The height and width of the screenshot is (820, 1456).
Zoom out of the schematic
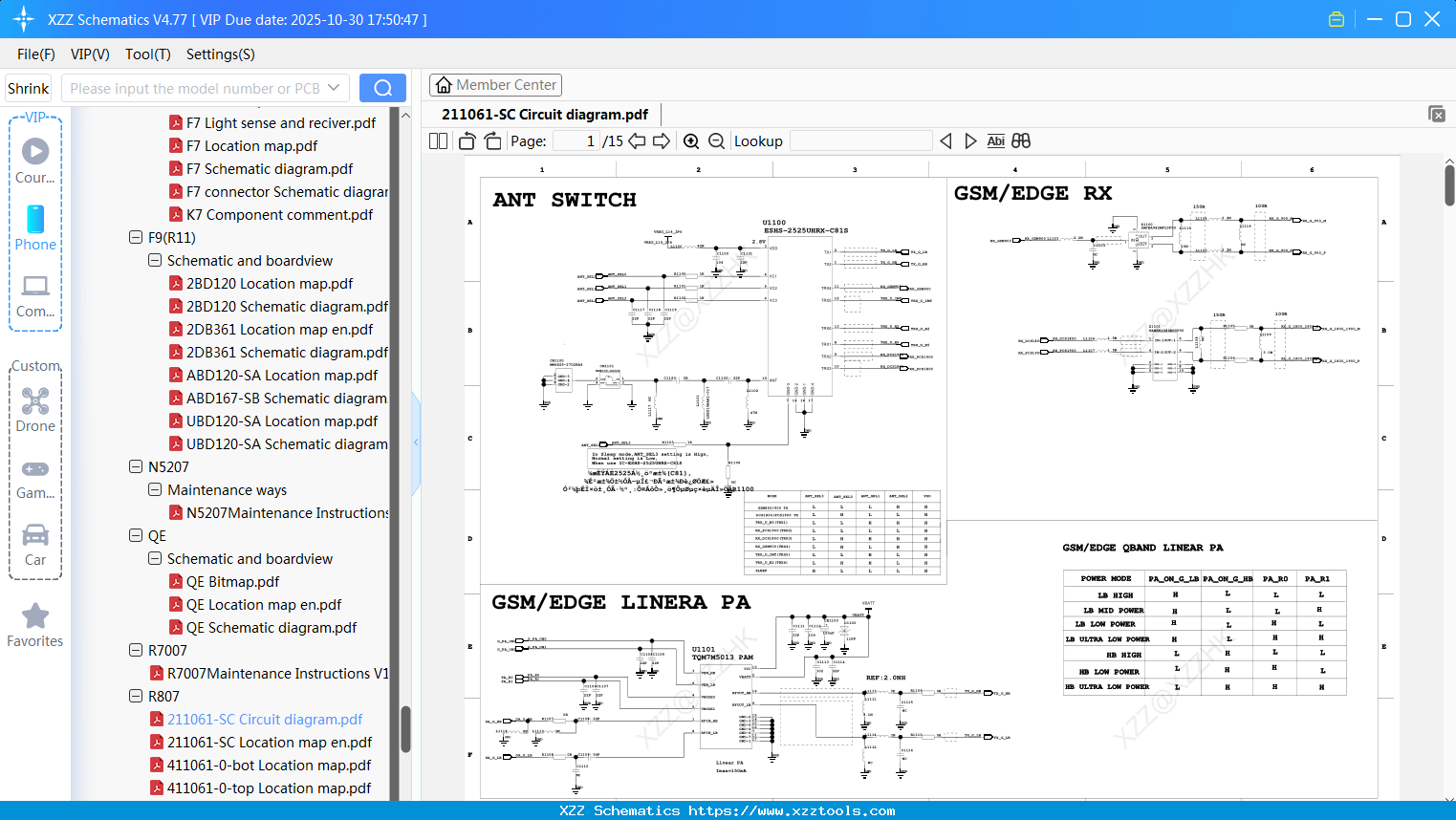[x=717, y=141]
